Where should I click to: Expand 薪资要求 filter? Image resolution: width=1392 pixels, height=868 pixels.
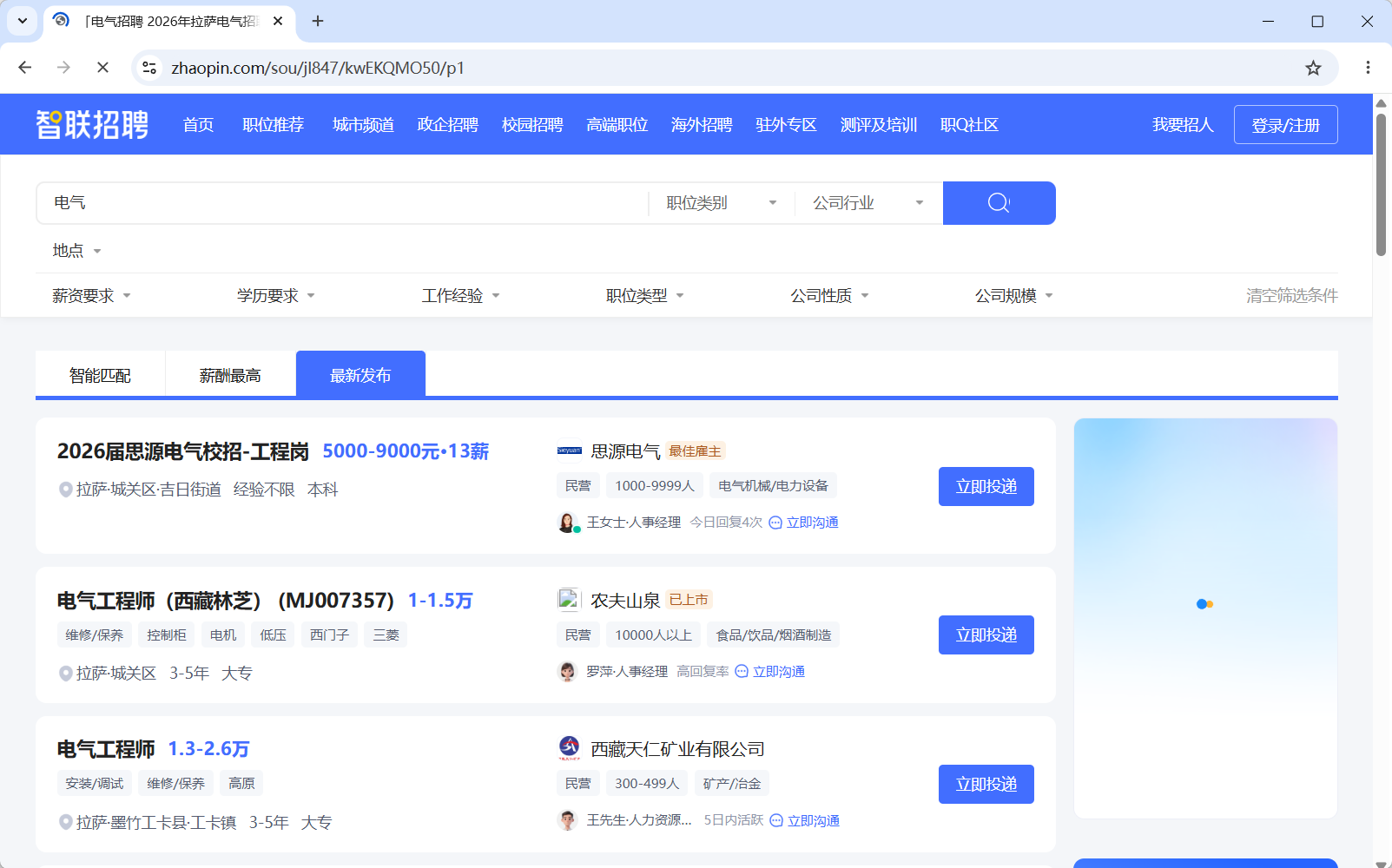click(x=91, y=296)
